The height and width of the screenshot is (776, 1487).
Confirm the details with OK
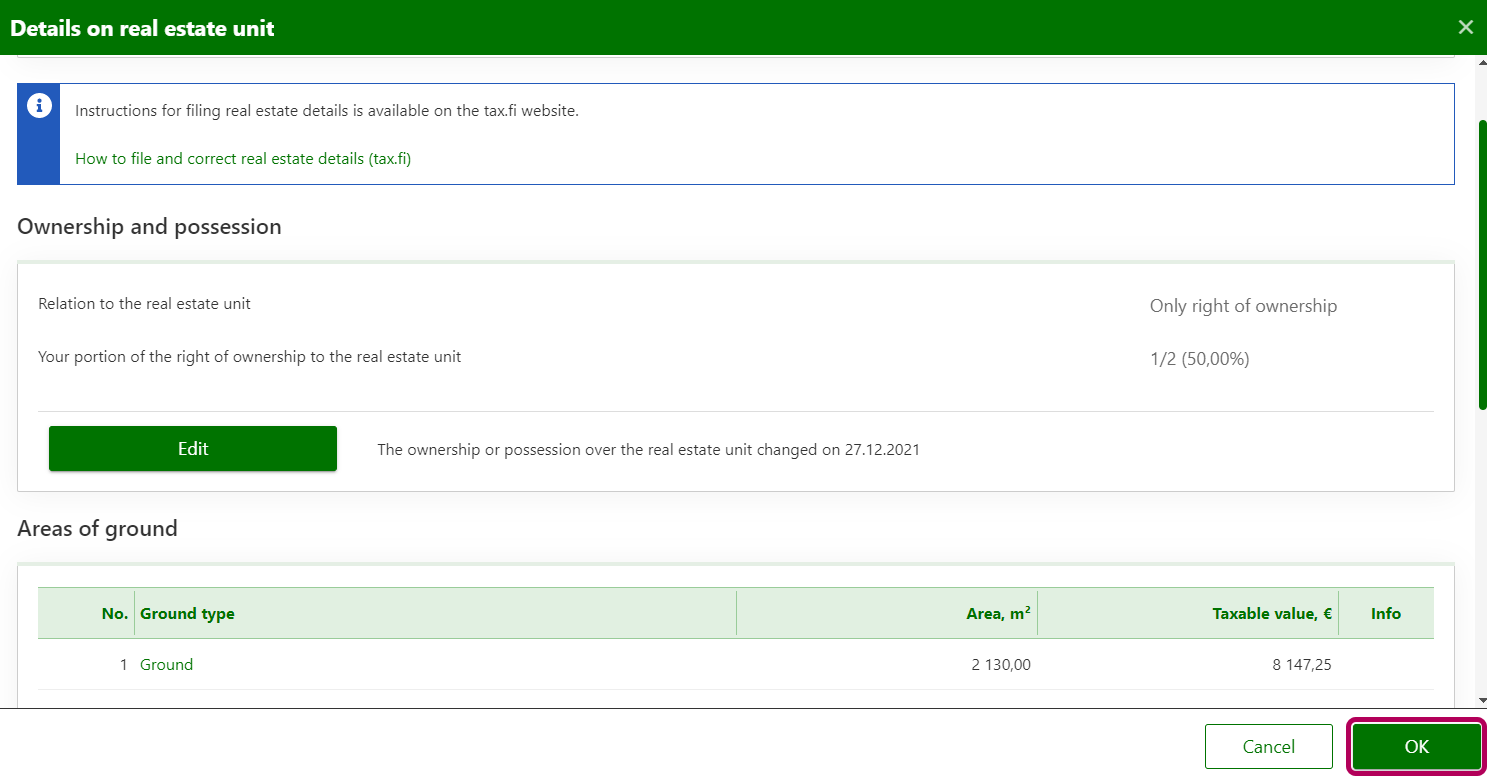click(1416, 747)
